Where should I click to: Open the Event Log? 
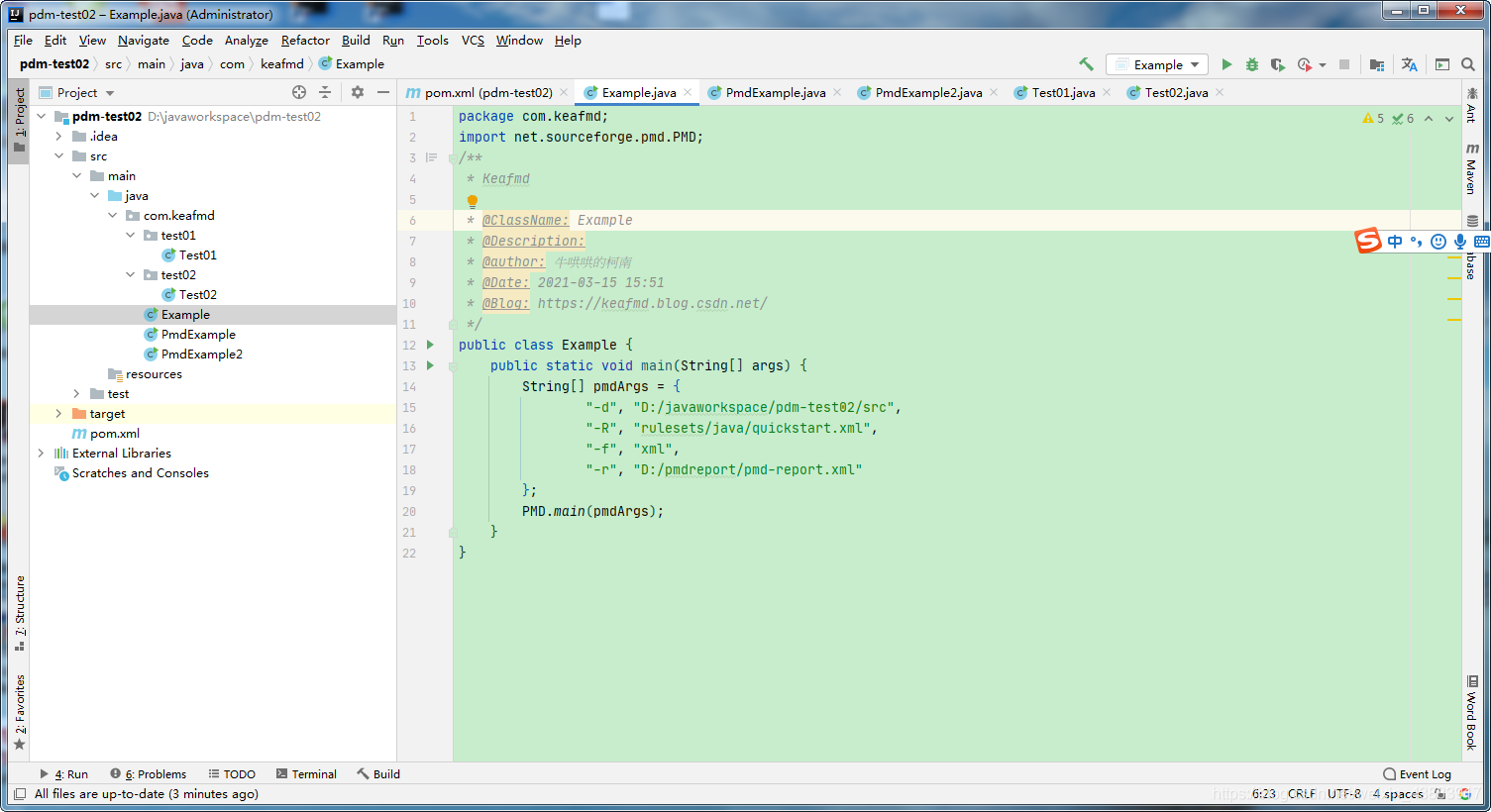1417,774
